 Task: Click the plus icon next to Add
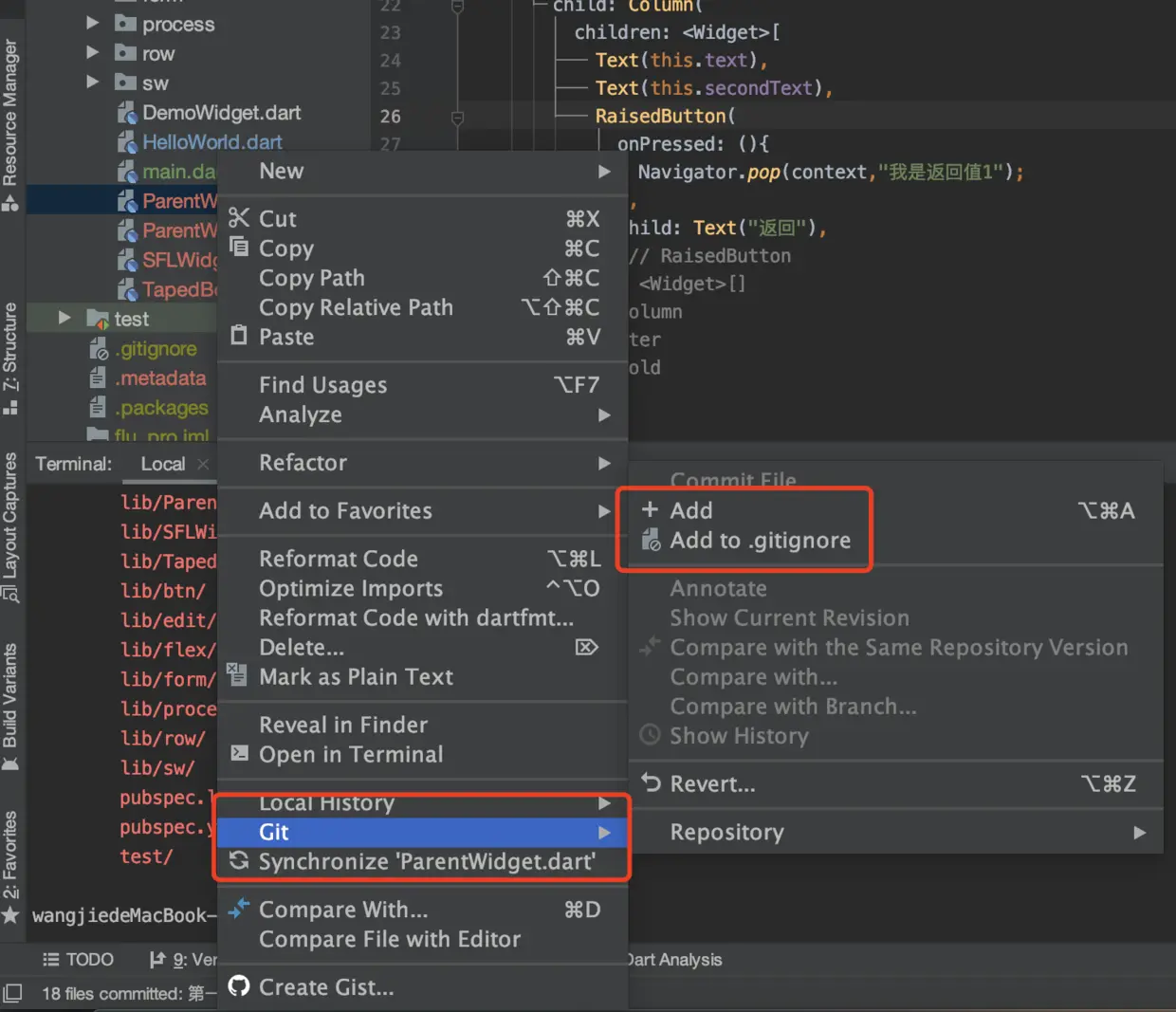point(650,509)
